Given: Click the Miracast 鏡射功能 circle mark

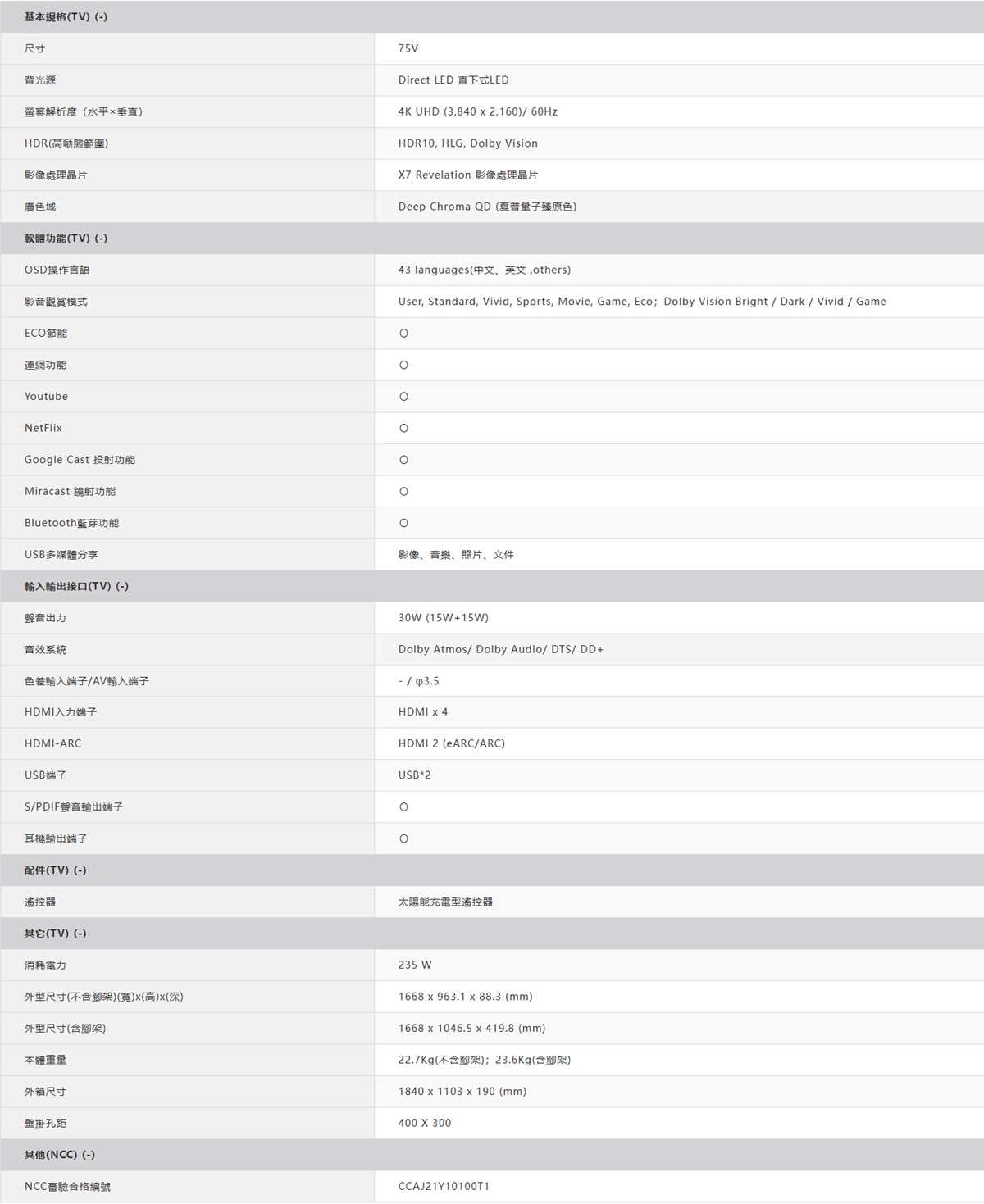Looking at the screenshot, I should [x=403, y=492].
